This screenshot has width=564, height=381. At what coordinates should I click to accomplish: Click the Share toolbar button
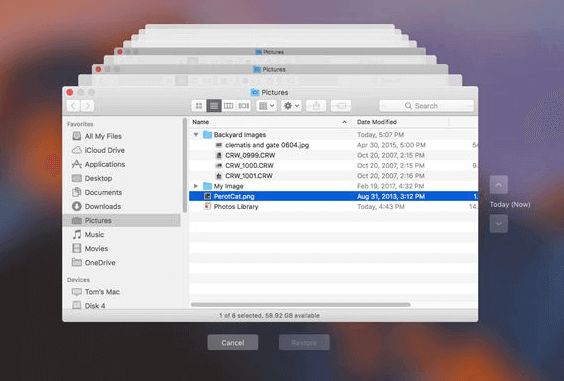(x=316, y=106)
